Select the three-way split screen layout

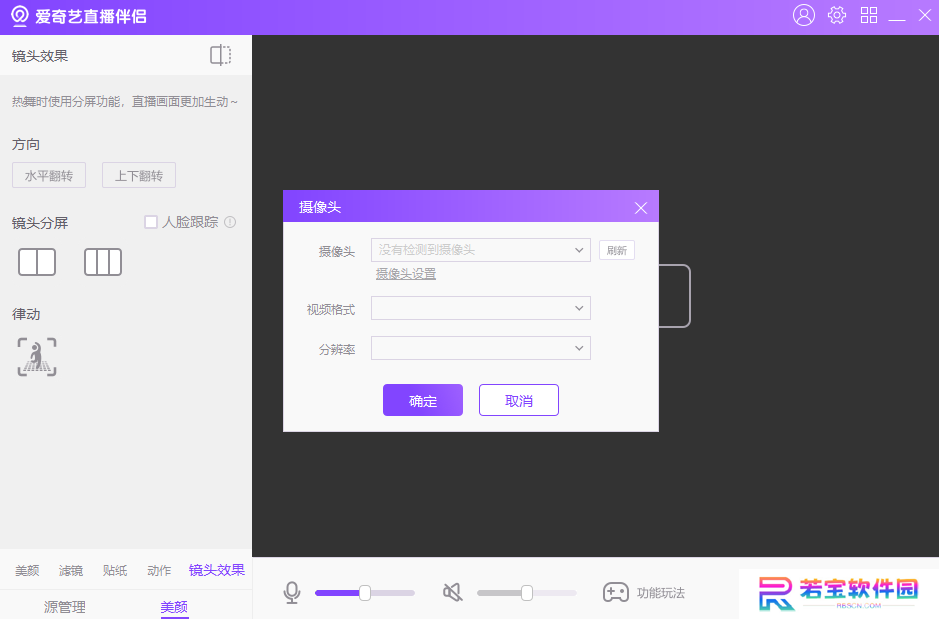pyautogui.click(x=103, y=262)
